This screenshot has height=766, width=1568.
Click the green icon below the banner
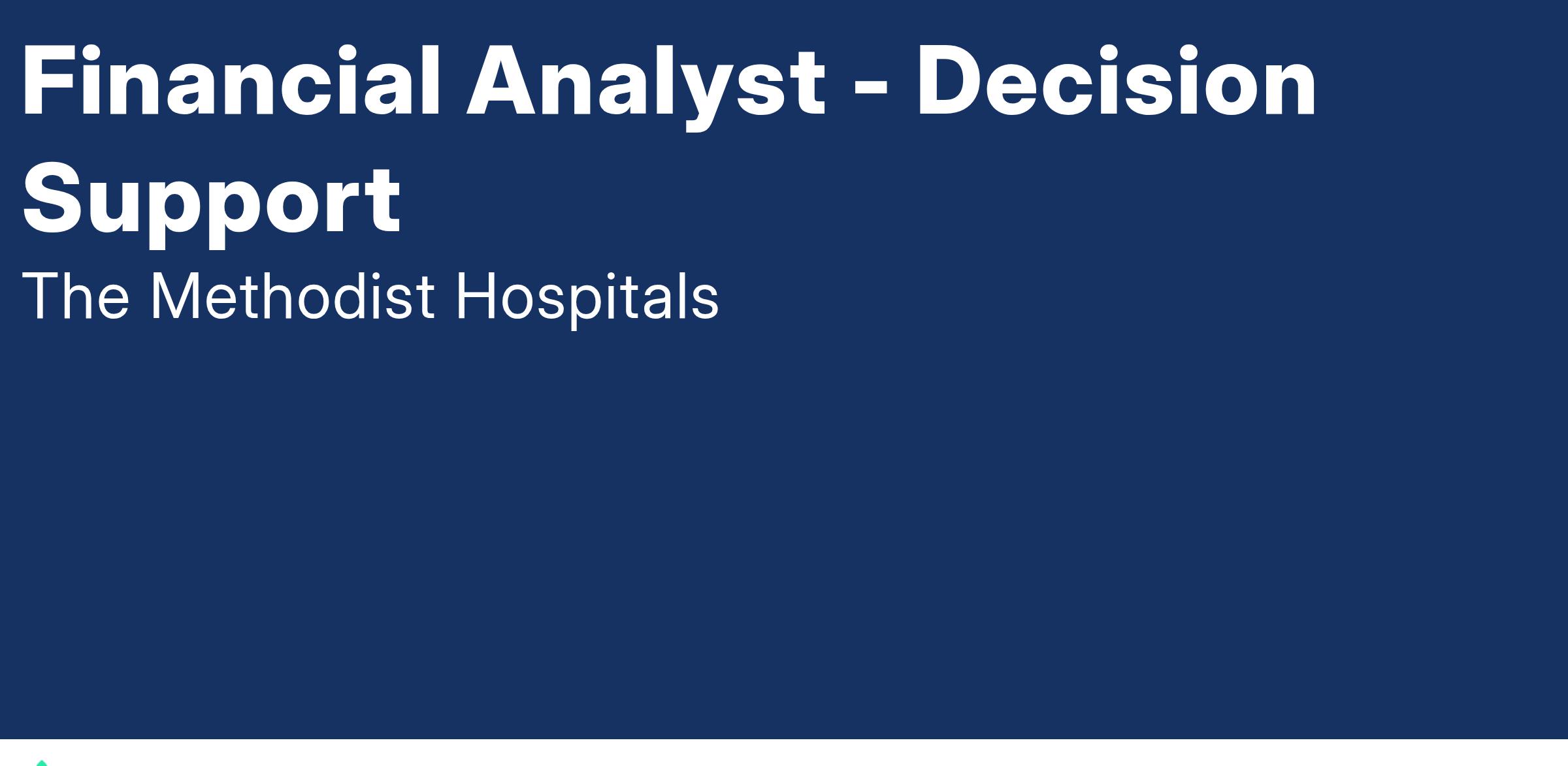click(42, 763)
